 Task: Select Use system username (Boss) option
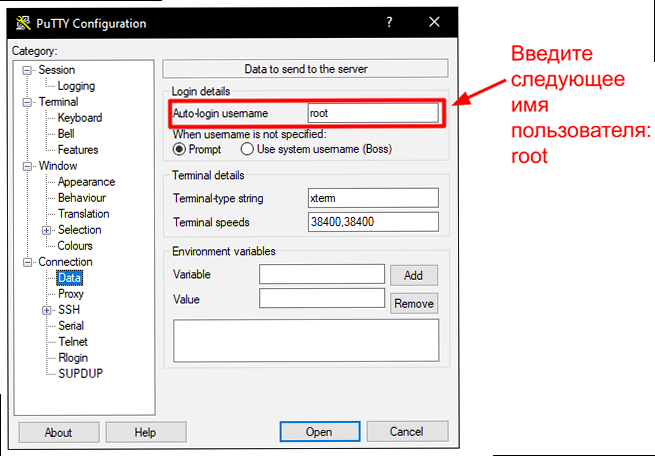pos(247,149)
